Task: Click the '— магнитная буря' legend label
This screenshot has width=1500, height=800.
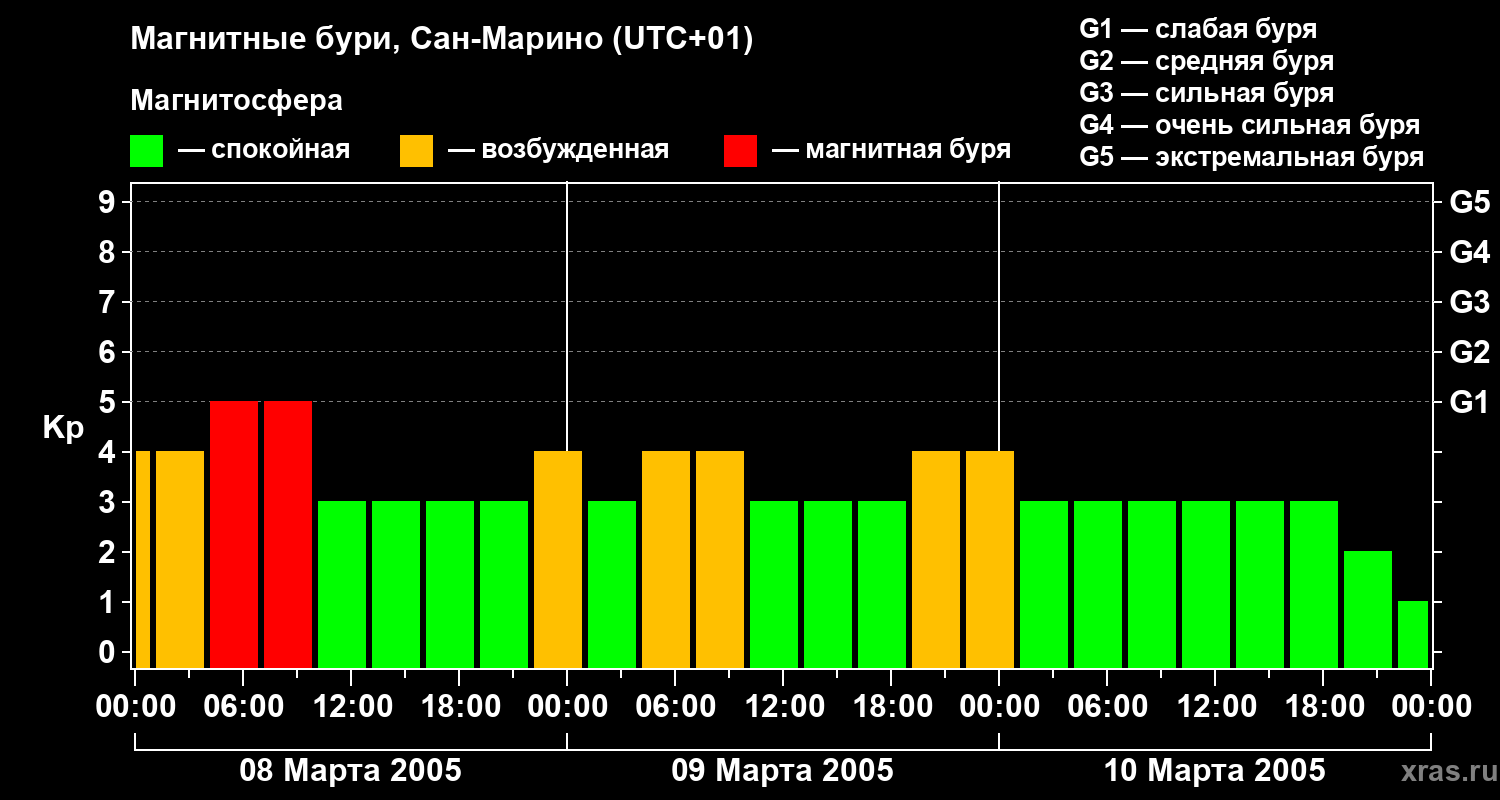Action: [891, 150]
